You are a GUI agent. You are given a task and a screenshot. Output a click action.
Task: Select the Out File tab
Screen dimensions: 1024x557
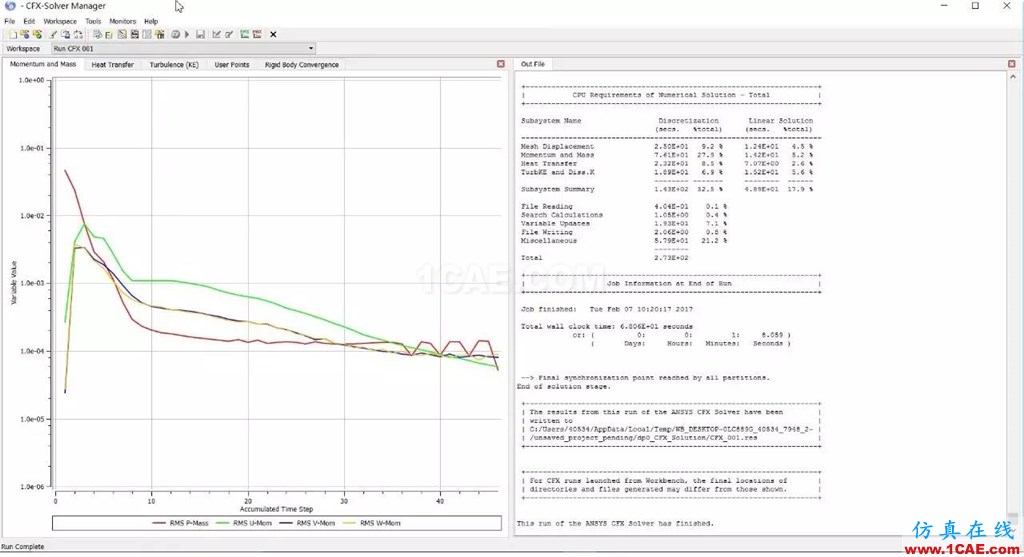click(533, 64)
